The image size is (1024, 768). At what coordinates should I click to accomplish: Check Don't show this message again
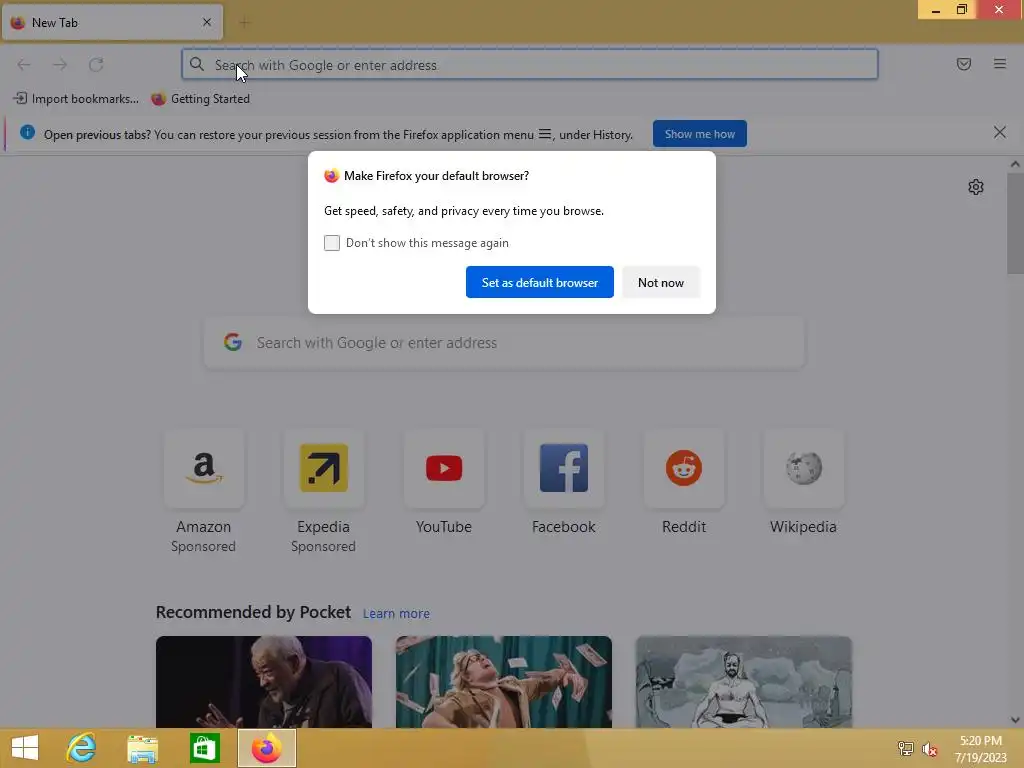[x=332, y=243]
